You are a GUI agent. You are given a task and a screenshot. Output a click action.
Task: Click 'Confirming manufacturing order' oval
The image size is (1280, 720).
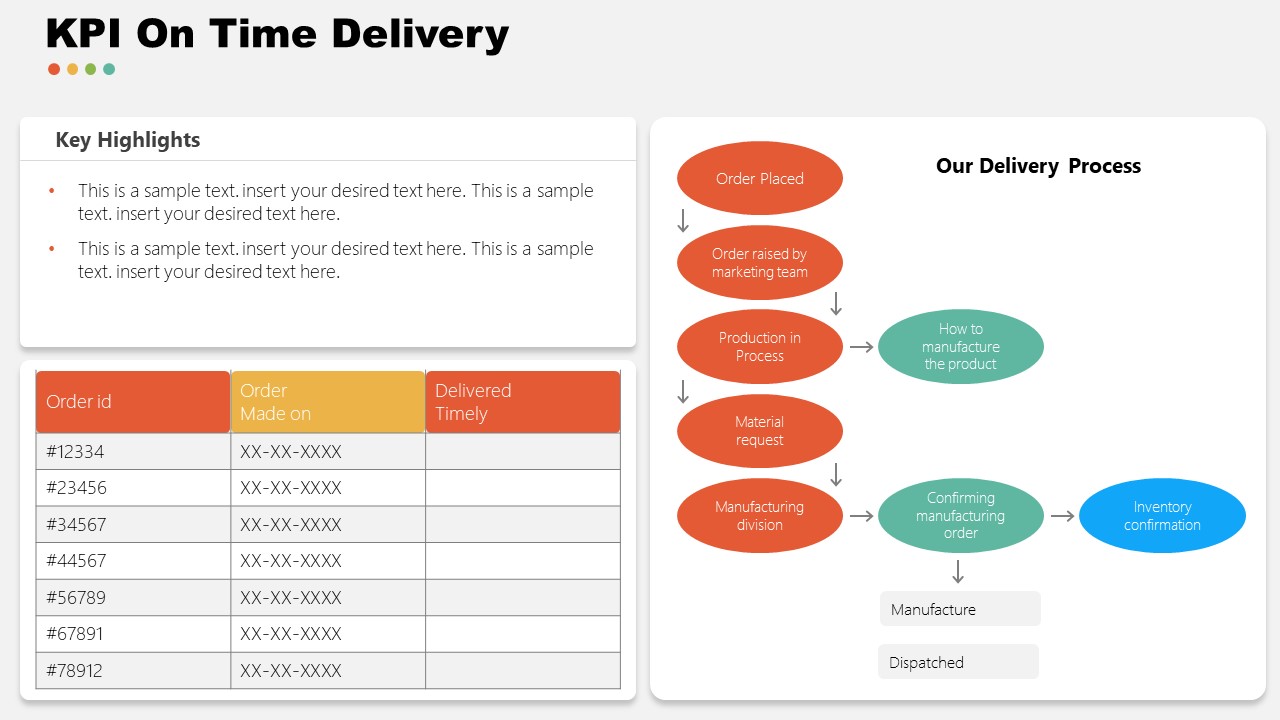click(961, 516)
